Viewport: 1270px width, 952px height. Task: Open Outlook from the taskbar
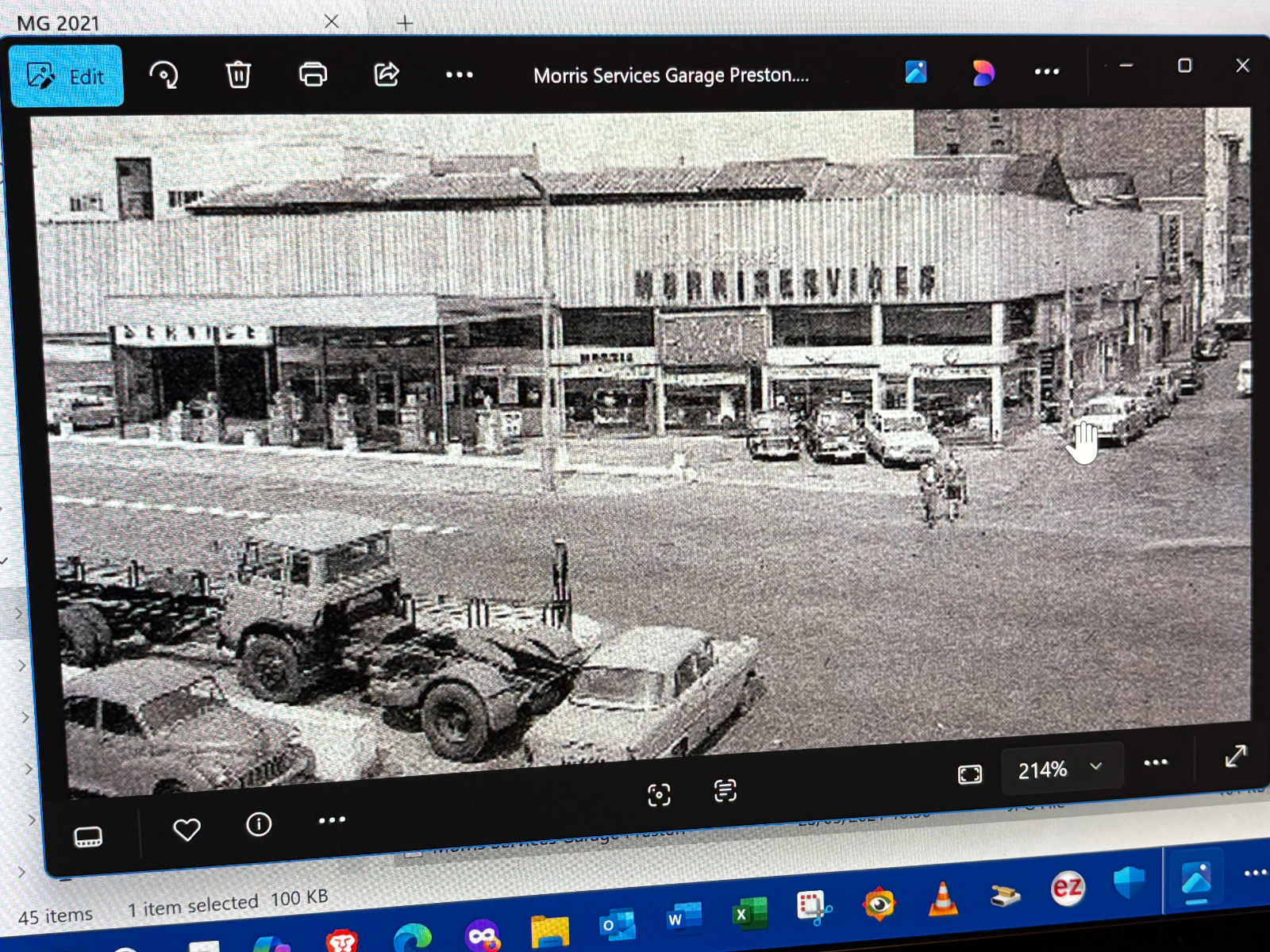(x=618, y=925)
